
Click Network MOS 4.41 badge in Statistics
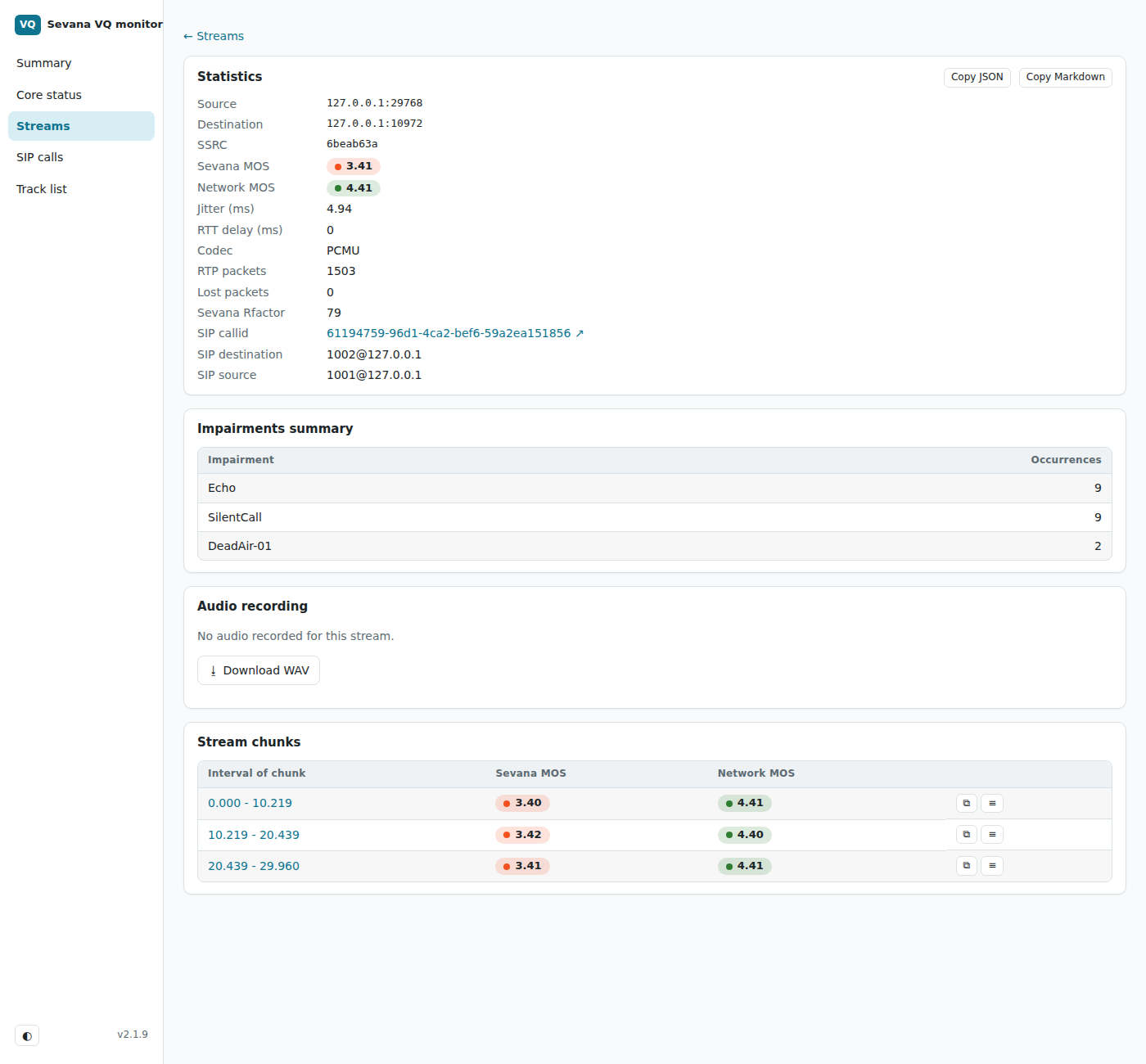click(354, 188)
